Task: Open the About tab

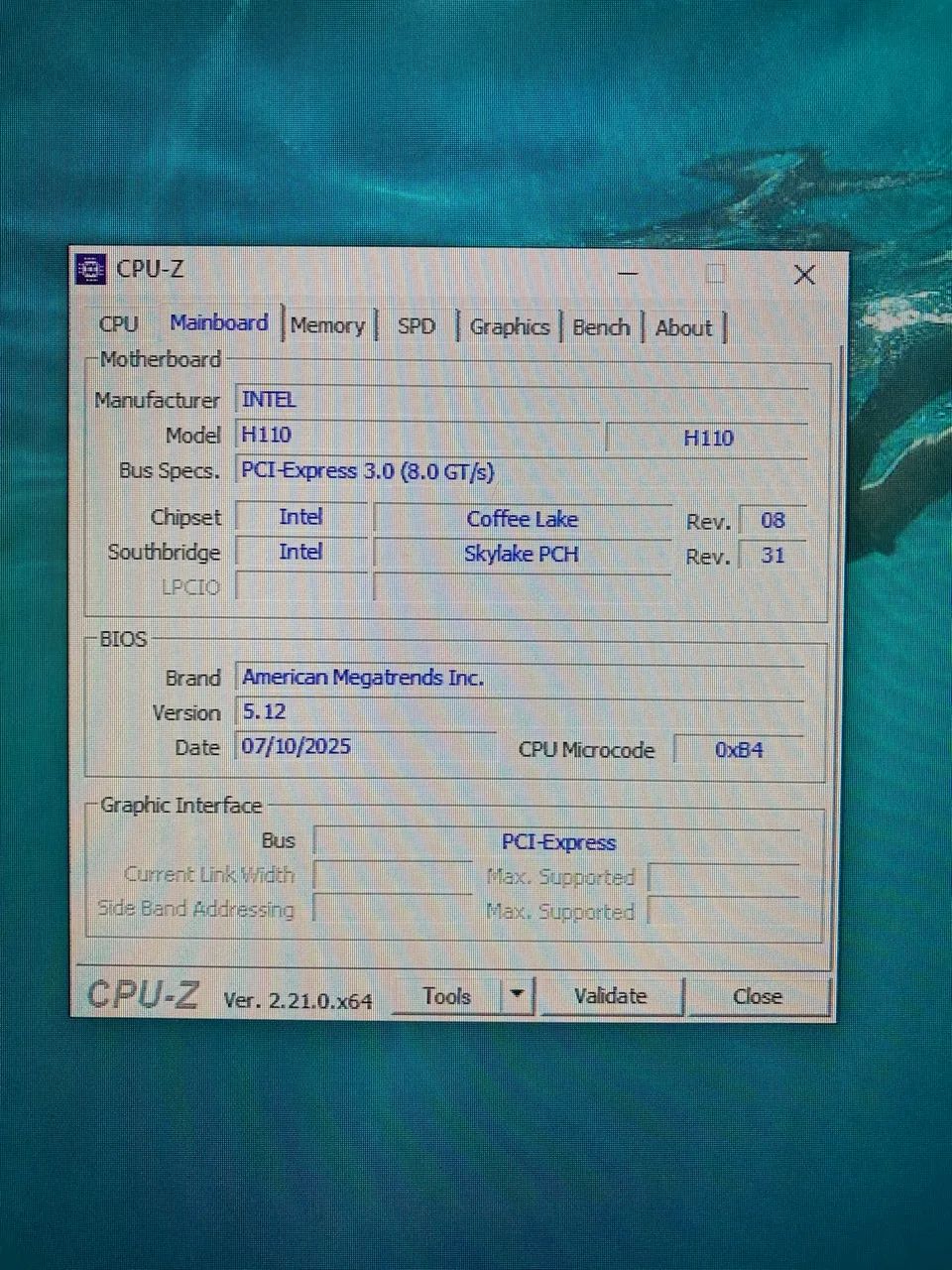Action: point(684,327)
